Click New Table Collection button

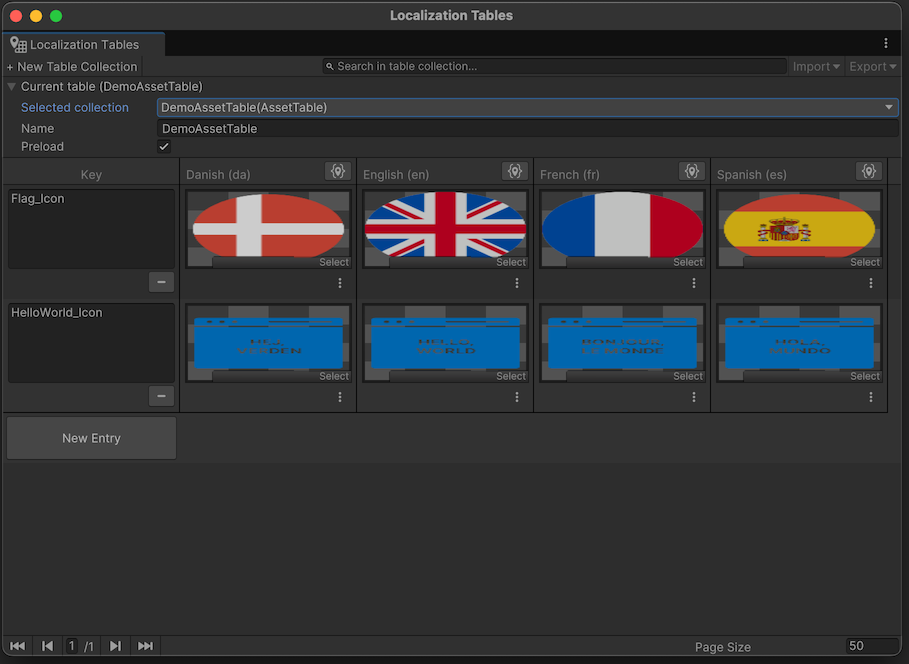pos(72,67)
